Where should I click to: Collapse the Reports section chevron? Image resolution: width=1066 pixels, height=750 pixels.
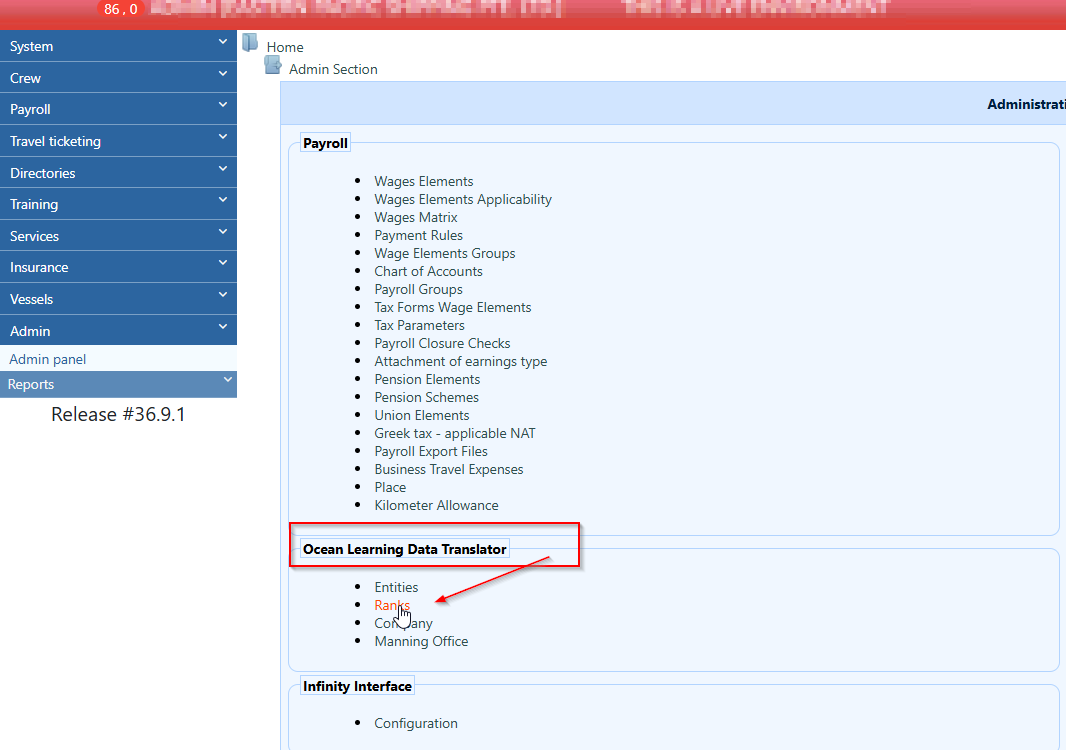click(x=227, y=380)
